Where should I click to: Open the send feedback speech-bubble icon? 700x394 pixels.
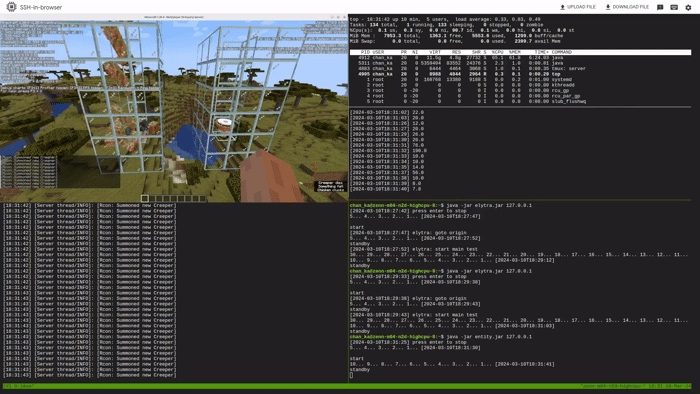tap(660, 7)
